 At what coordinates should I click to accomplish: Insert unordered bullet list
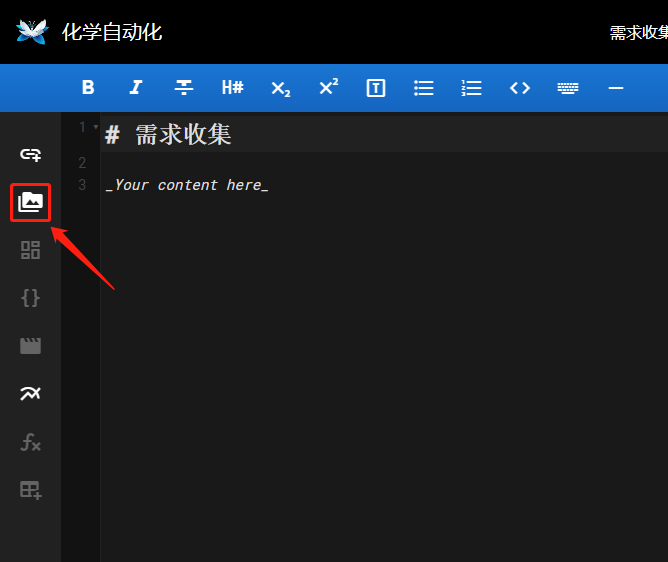click(x=424, y=88)
